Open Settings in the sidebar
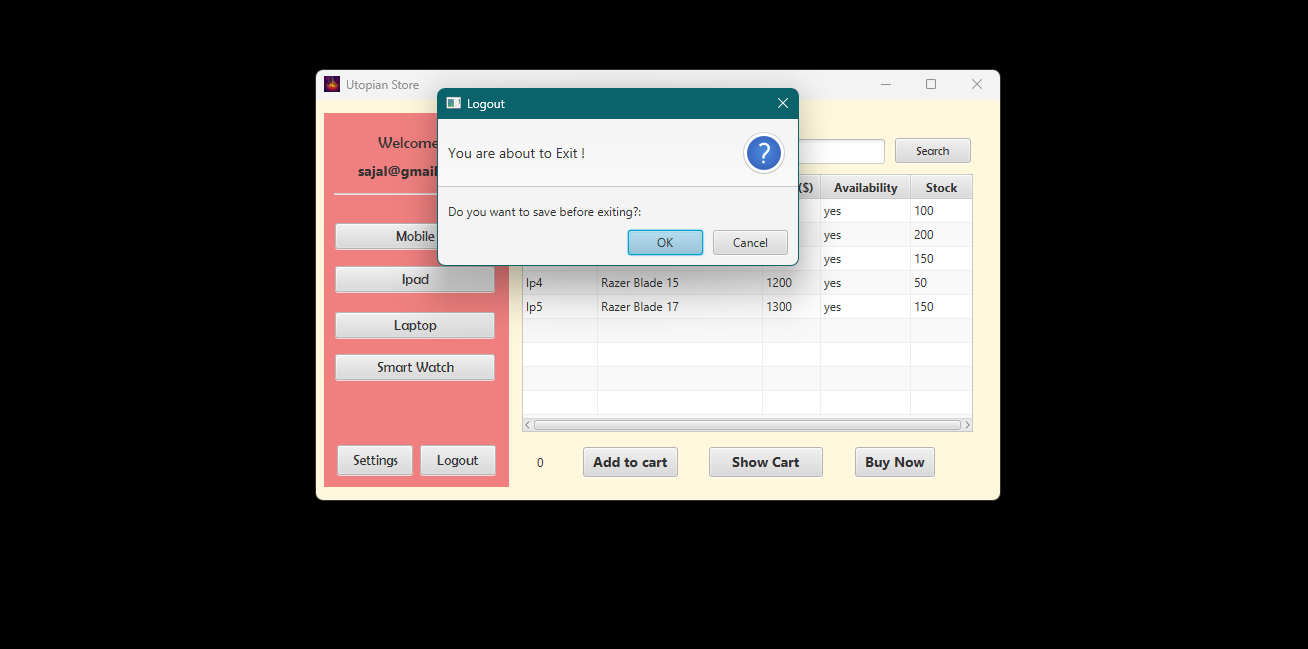Viewport: 1308px width, 649px height. click(x=375, y=460)
